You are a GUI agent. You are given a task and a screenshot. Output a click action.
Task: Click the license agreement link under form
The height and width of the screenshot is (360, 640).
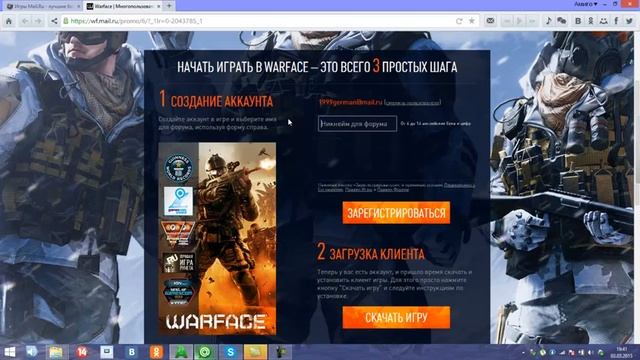pos(459,185)
